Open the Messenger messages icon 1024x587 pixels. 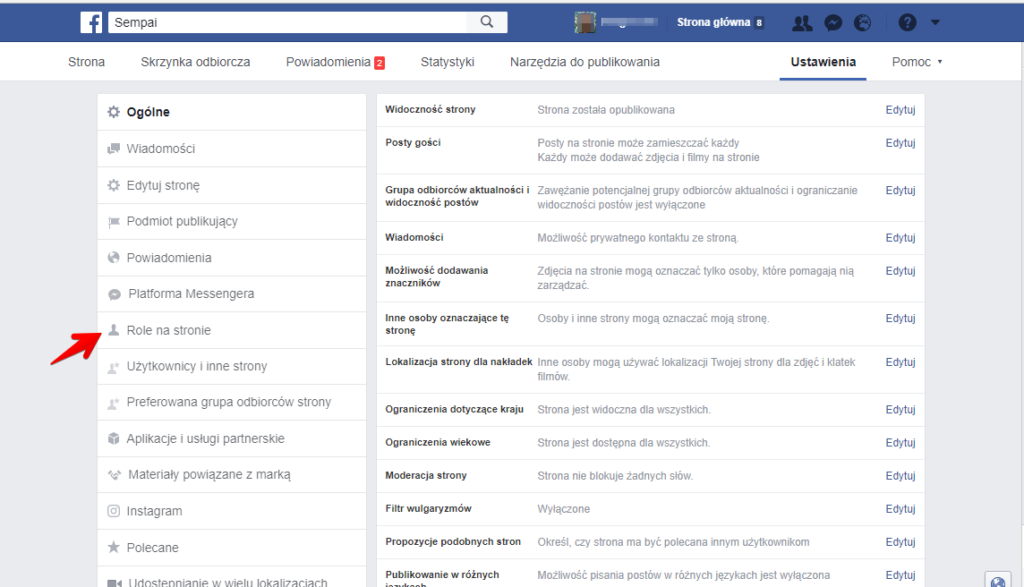point(833,23)
